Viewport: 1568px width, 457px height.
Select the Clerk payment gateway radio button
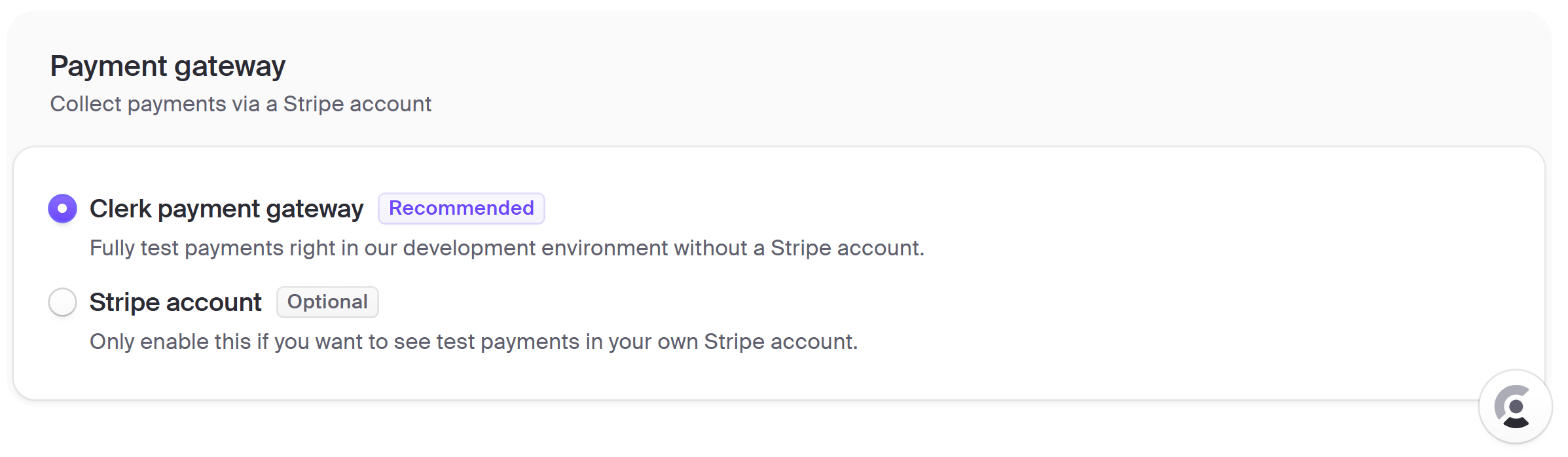(63, 209)
